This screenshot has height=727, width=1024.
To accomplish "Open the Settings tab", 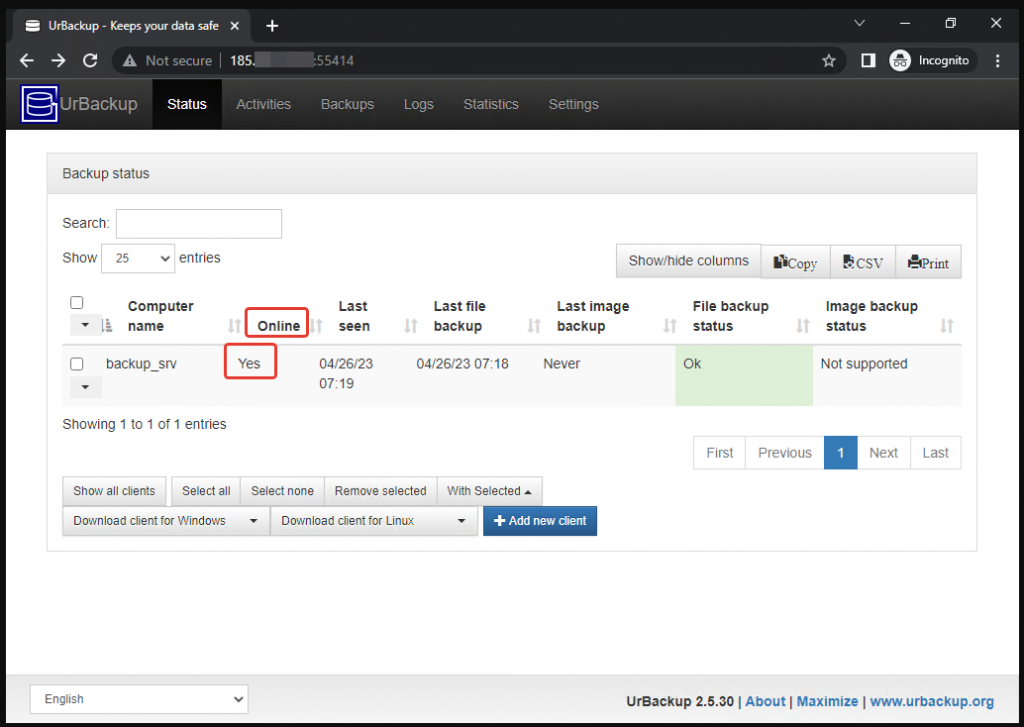I will click(x=573, y=104).
